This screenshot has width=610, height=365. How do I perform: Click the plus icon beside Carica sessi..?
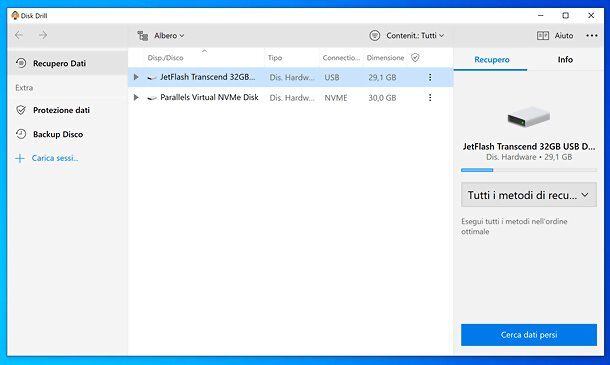click(x=19, y=158)
